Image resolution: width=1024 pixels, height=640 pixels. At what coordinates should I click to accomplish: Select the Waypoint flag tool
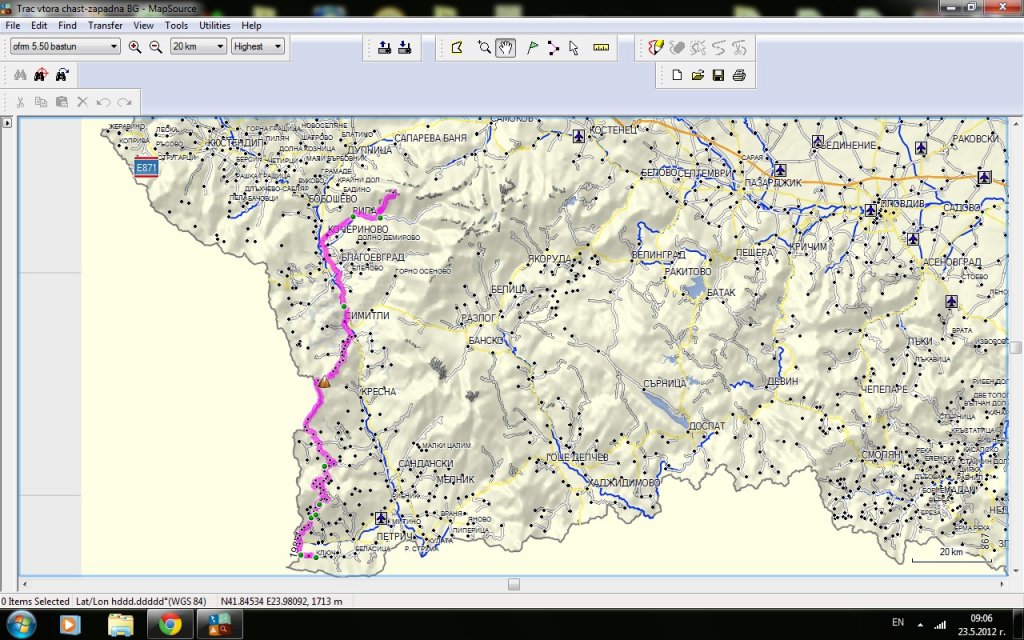(x=531, y=47)
